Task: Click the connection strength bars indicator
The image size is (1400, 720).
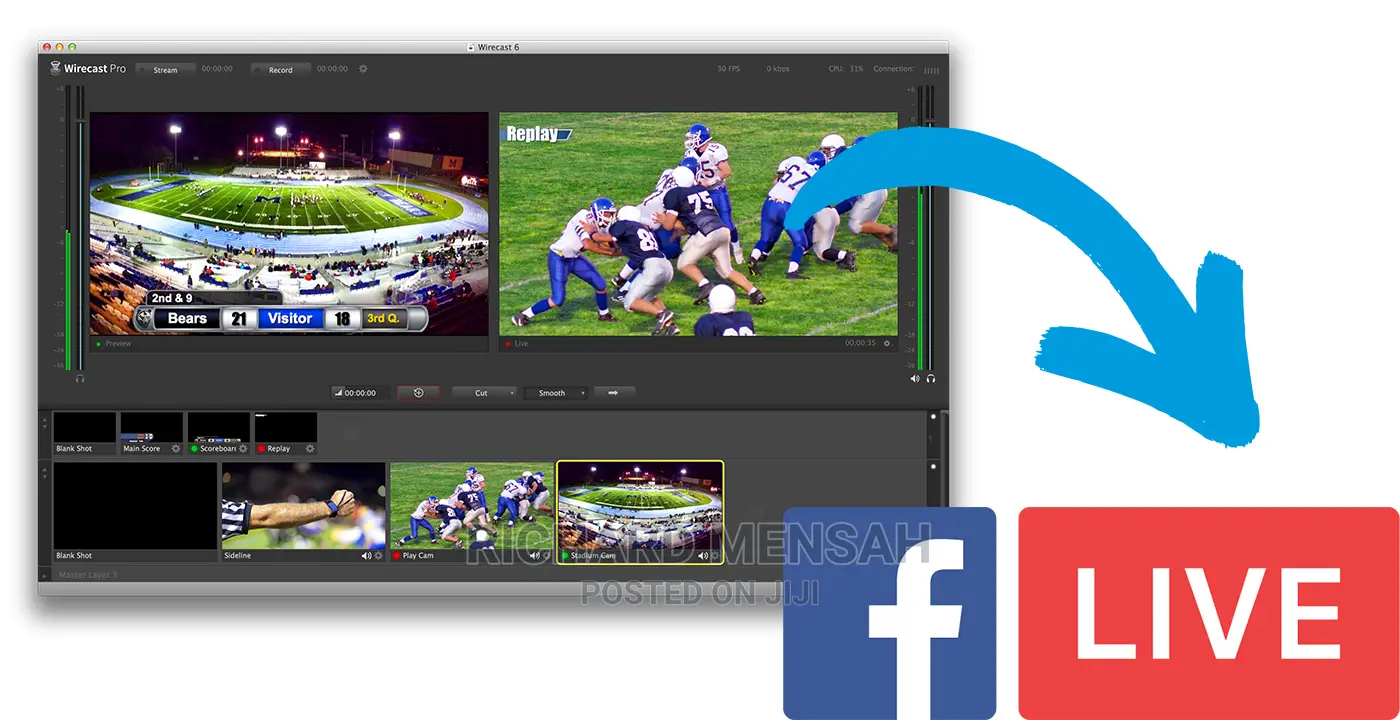Action: coord(931,70)
